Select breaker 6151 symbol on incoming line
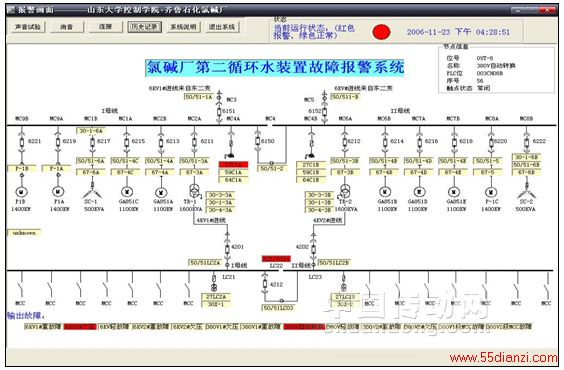This screenshot has height=370, width=564. click(219, 112)
